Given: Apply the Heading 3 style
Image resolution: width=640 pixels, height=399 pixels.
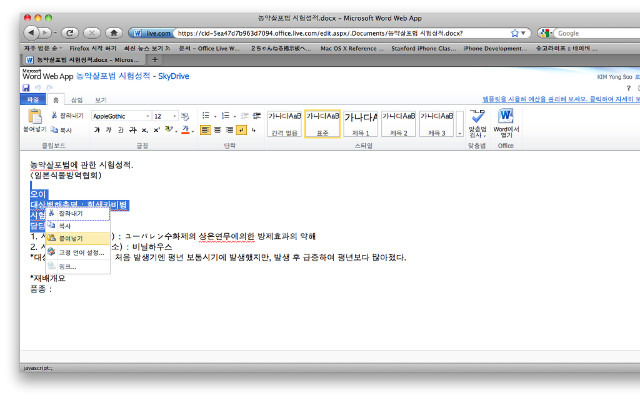Looking at the screenshot, I should (x=436, y=124).
